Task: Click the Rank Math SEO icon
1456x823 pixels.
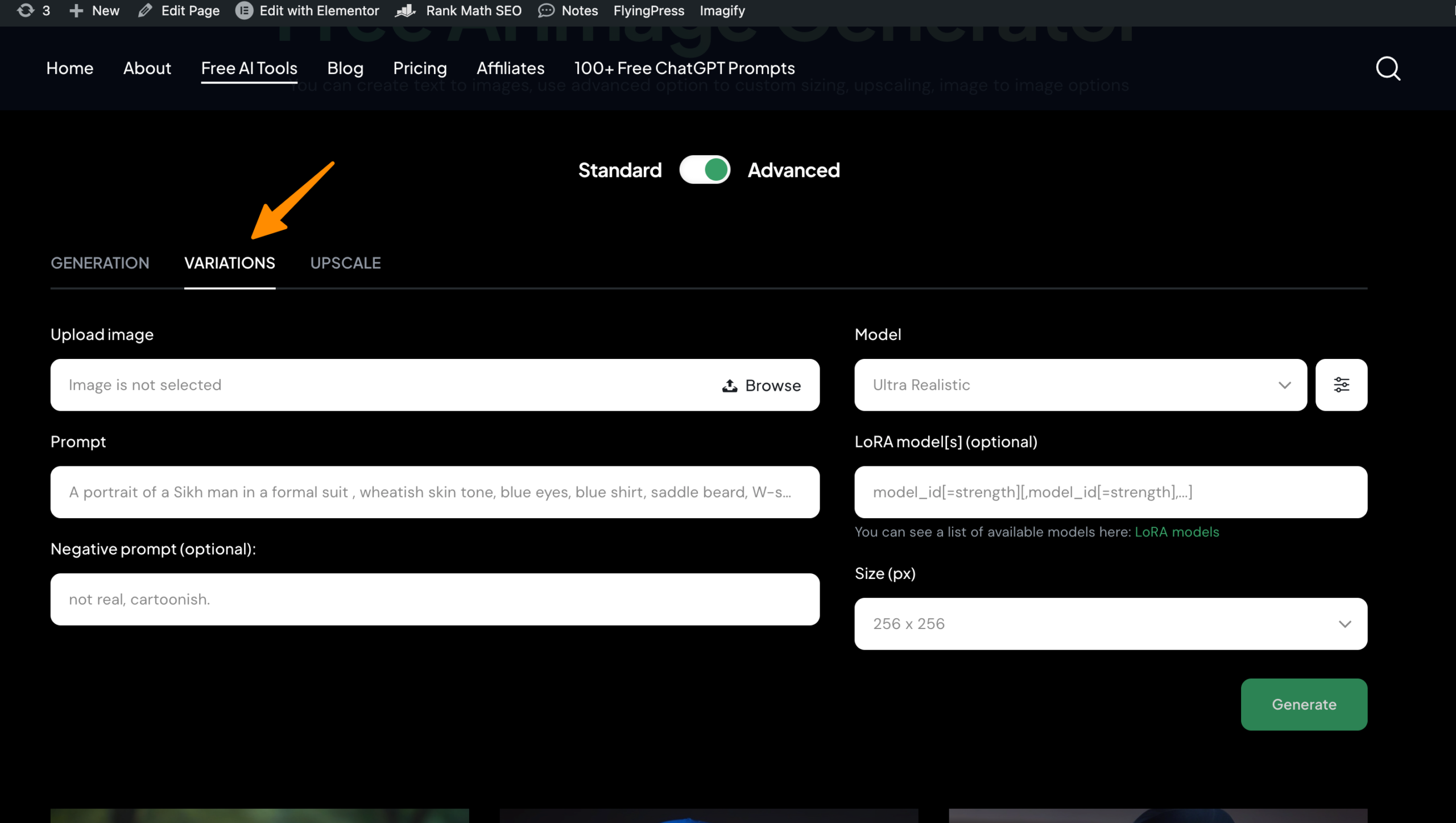Action: click(x=406, y=11)
